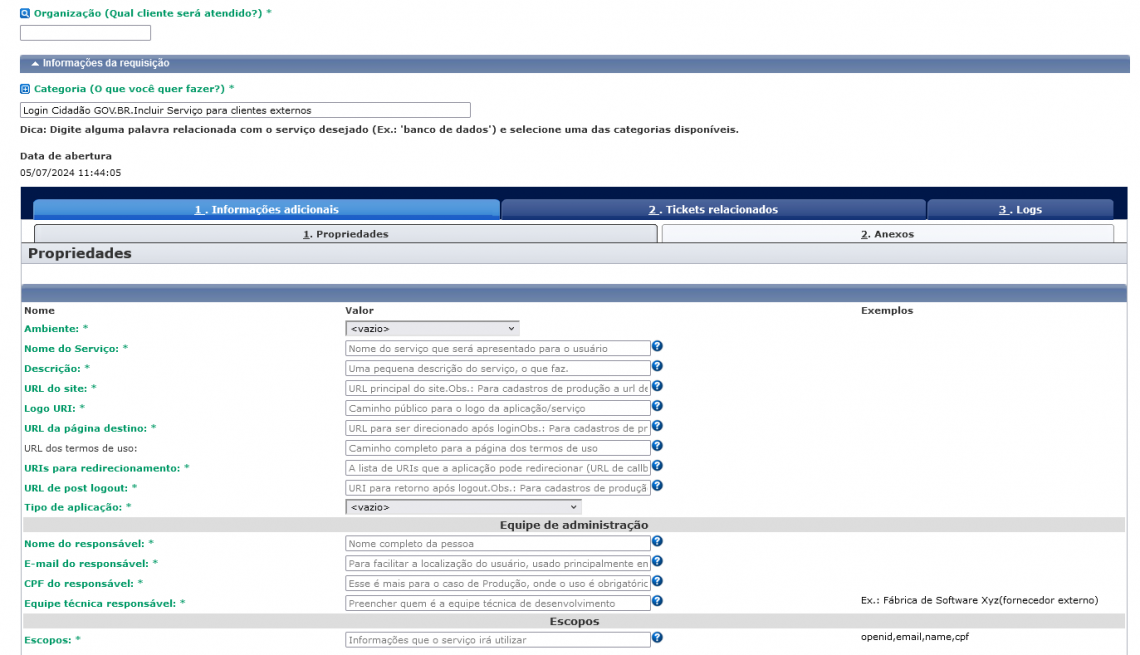The image size is (1140, 655).
Task: Click the Categoria text field
Action: (245, 110)
